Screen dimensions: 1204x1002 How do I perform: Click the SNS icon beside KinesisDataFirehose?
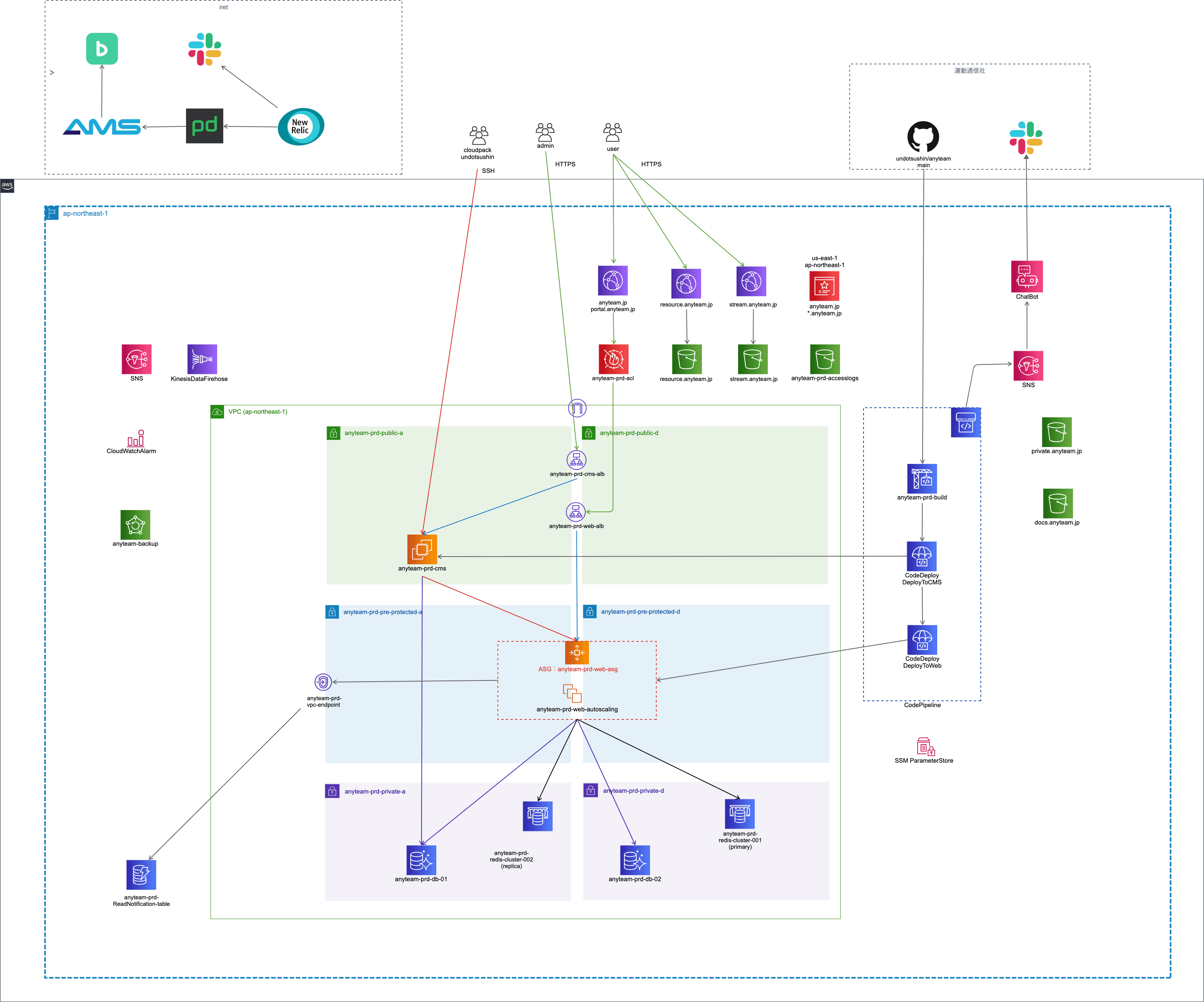pyautogui.click(x=136, y=359)
